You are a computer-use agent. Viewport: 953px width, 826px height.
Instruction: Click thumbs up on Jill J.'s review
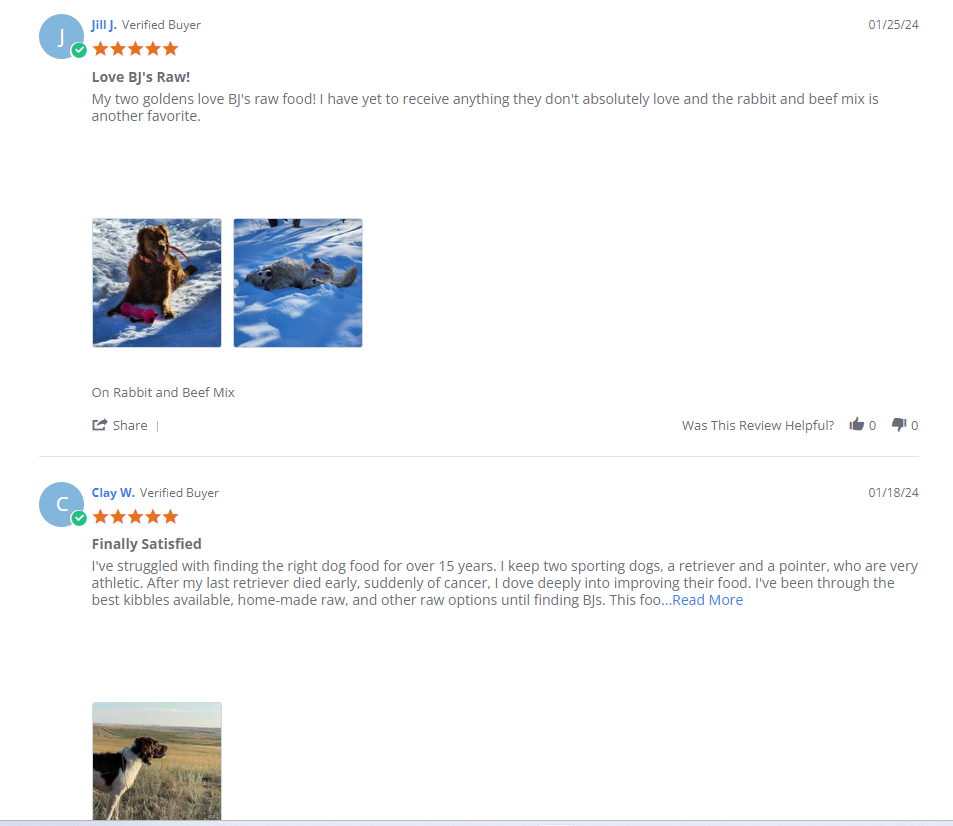[856, 424]
